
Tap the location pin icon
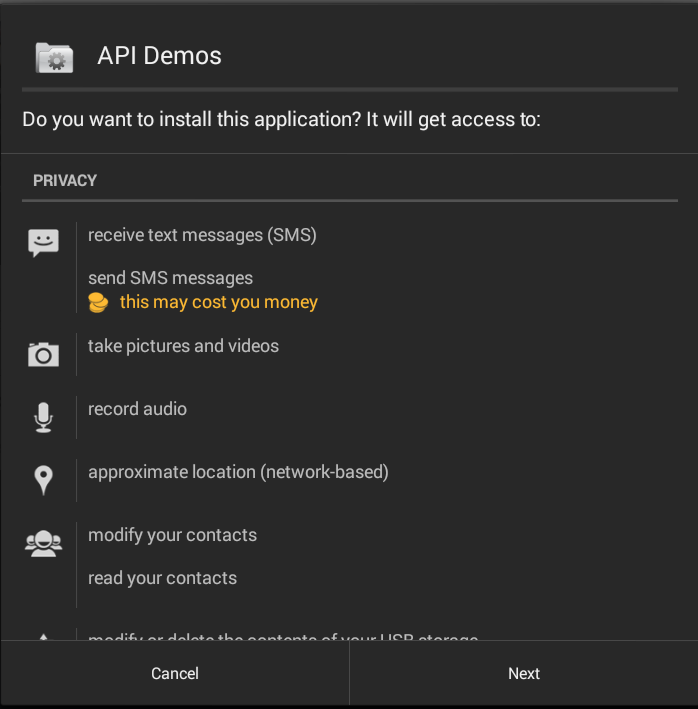(43, 480)
